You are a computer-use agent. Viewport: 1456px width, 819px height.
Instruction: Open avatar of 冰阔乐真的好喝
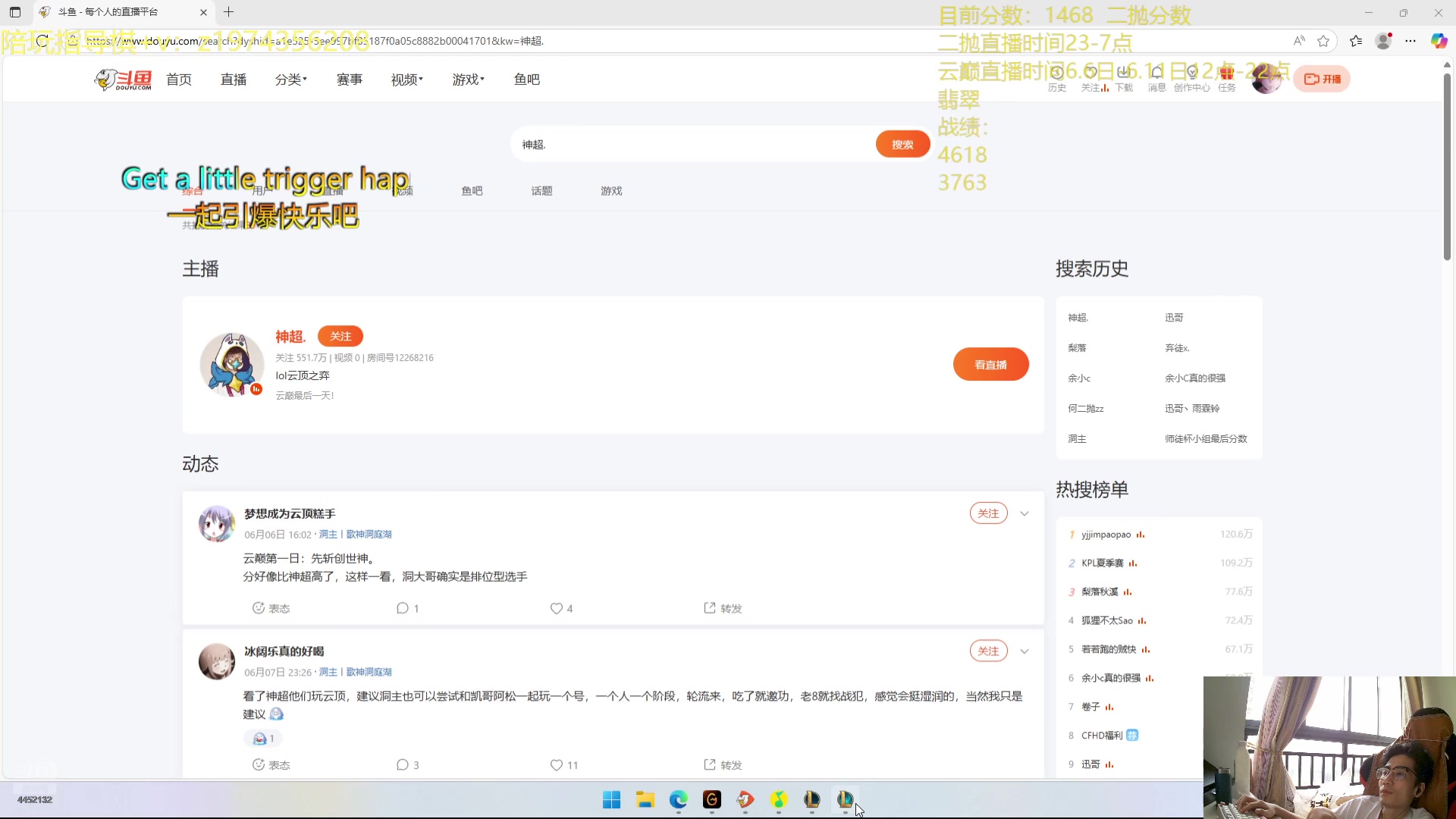(x=217, y=661)
